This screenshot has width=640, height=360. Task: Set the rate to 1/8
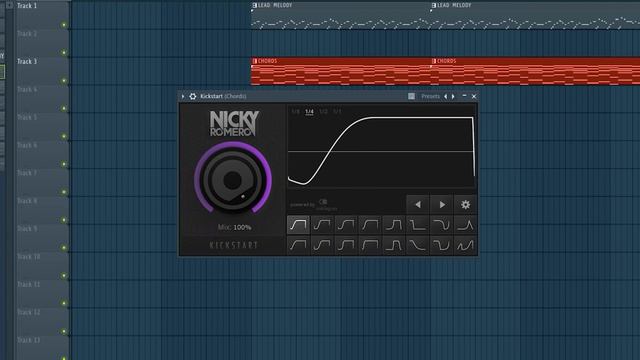(x=296, y=111)
